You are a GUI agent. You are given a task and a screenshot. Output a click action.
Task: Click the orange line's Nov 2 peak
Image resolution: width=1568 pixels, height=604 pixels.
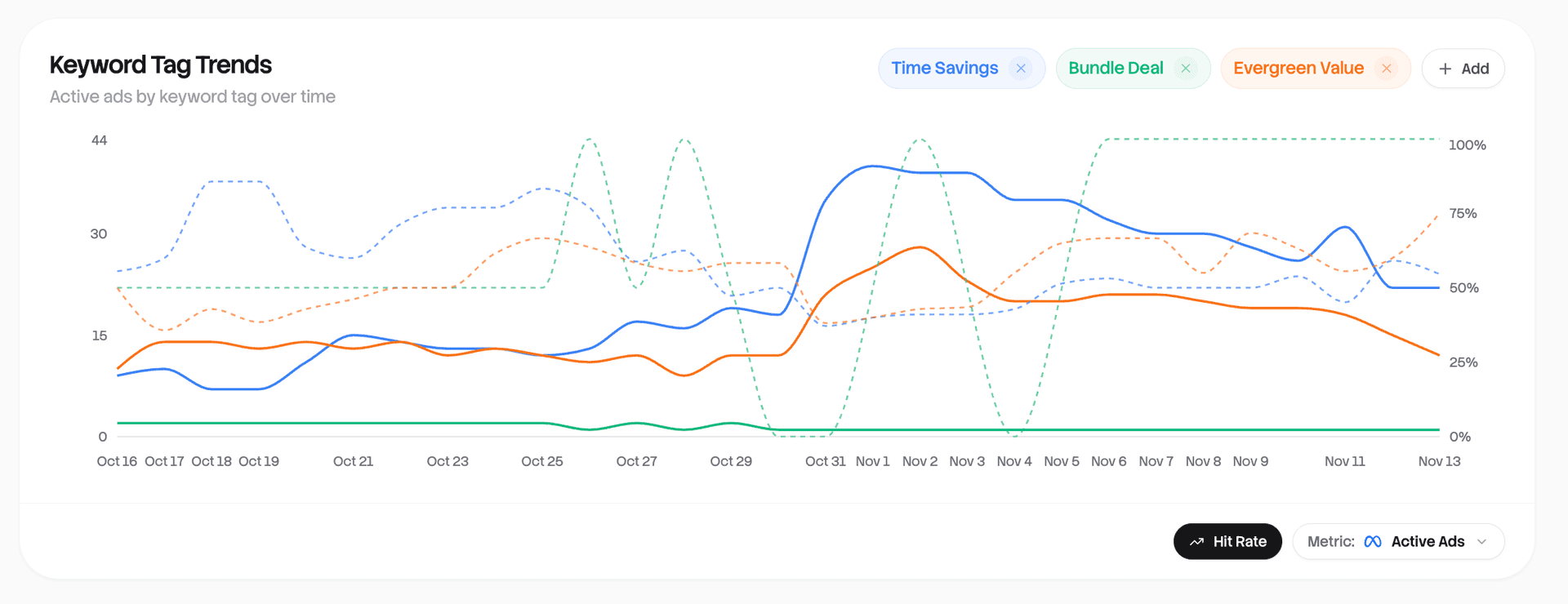pyautogui.click(x=920, y=247)
